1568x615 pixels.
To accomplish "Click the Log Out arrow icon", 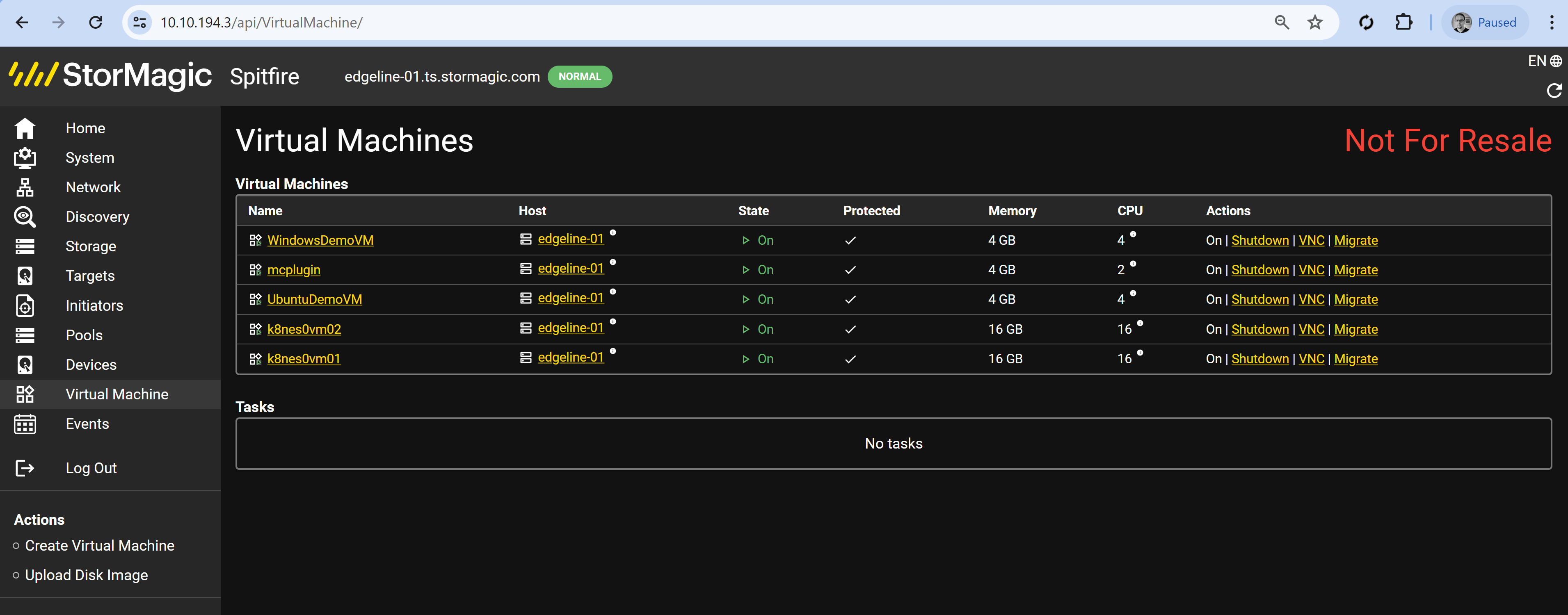I will coord(25,468).
